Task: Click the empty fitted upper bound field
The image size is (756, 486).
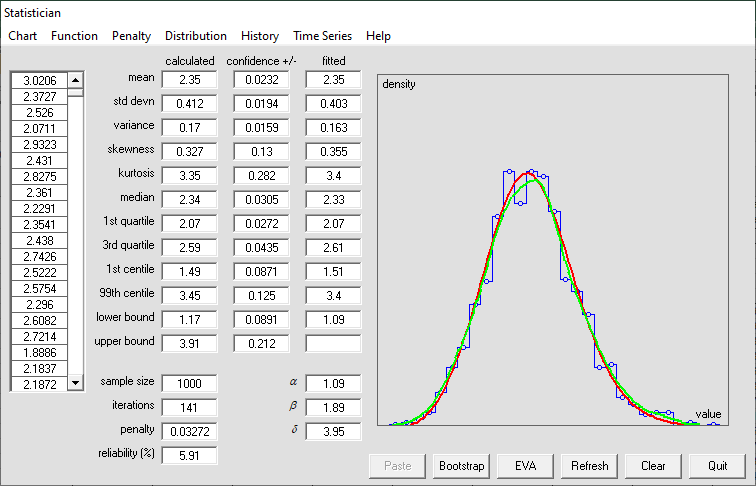Action: (333, 344)
